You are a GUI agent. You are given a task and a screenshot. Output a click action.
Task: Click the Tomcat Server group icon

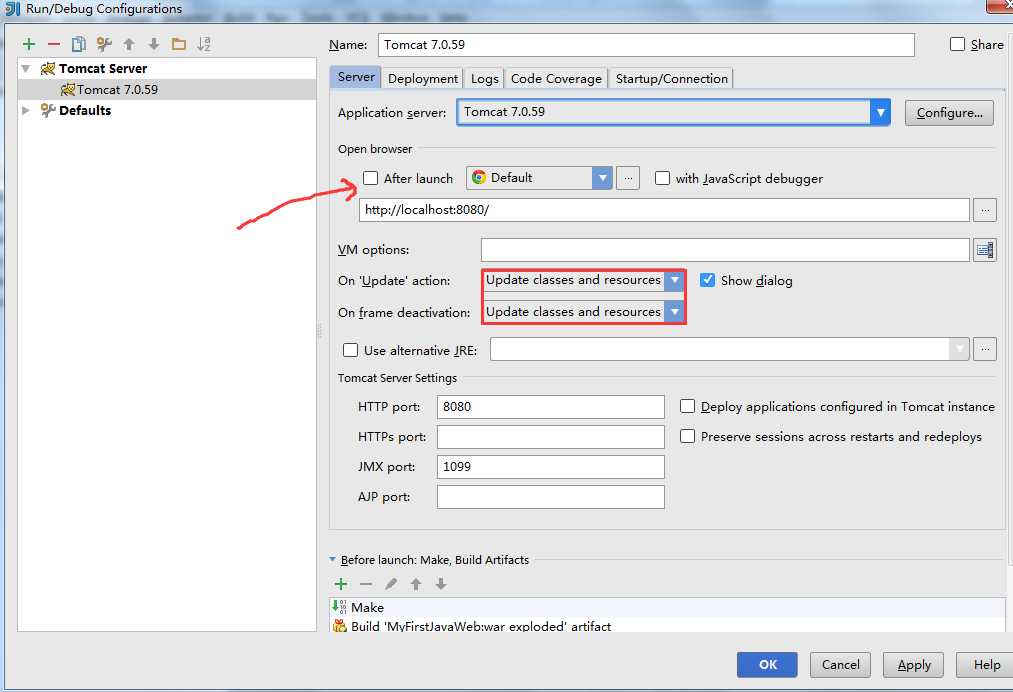48,68
